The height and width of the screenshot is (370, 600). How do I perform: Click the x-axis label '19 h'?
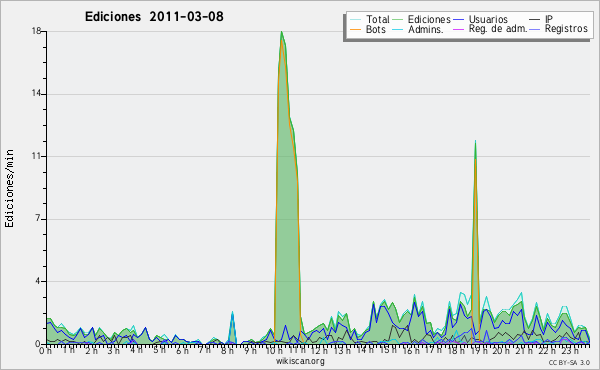(x=478, y=351)
